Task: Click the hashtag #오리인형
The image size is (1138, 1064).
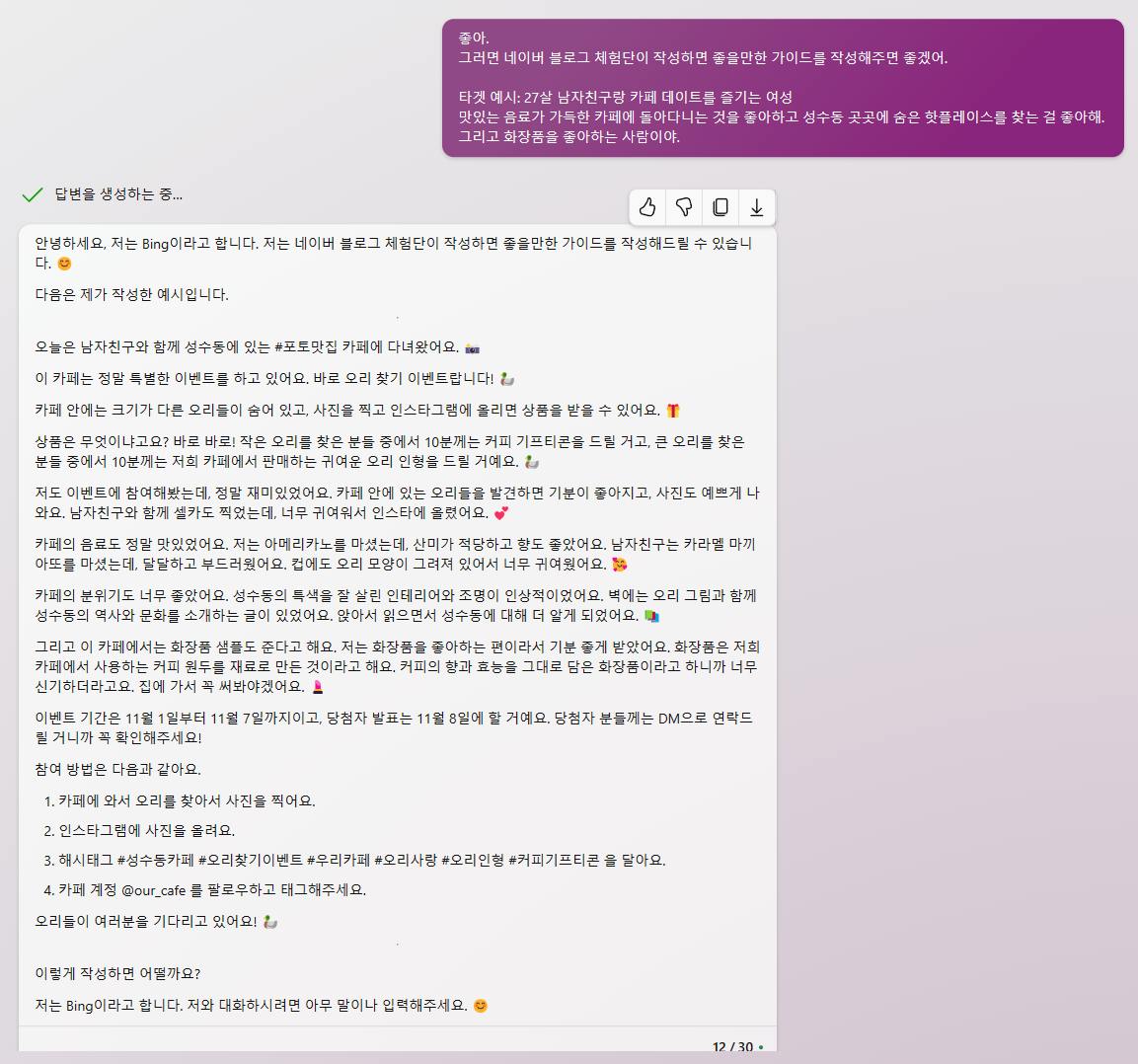Action: [473, 860]
